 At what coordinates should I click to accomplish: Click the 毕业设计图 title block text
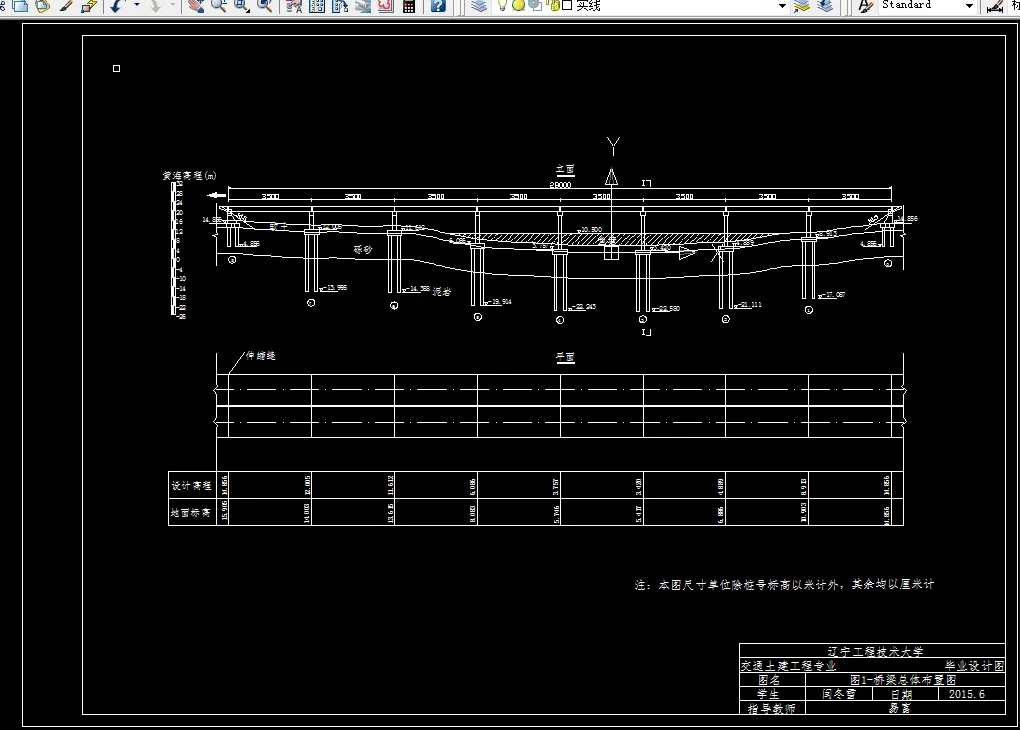pyautogui.click(x=974, y=666)
